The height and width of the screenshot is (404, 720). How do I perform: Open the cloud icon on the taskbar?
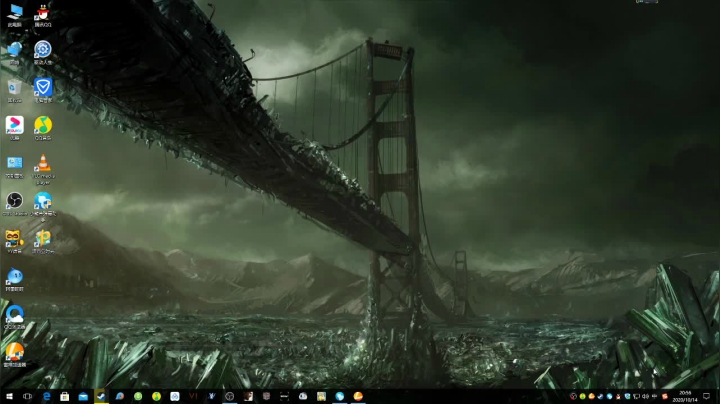point(303,396)
